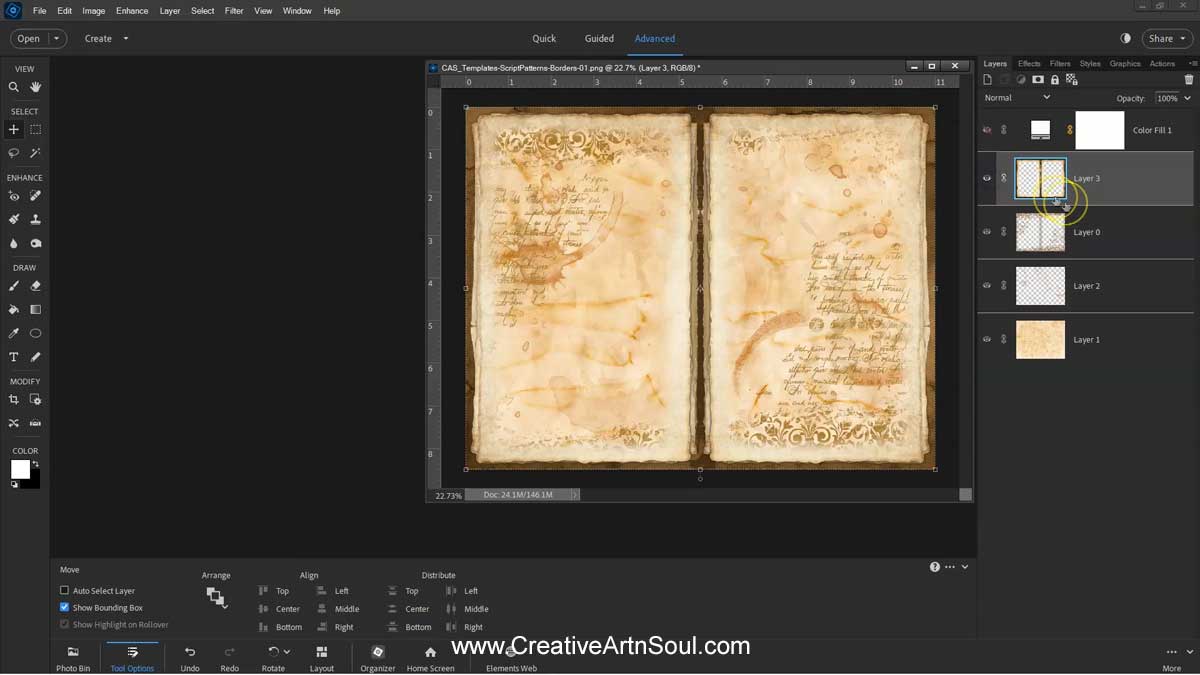Viewport: 1200px width, 675px height.
Task: Select the Crop tool
Action: [x=13, y=398]
